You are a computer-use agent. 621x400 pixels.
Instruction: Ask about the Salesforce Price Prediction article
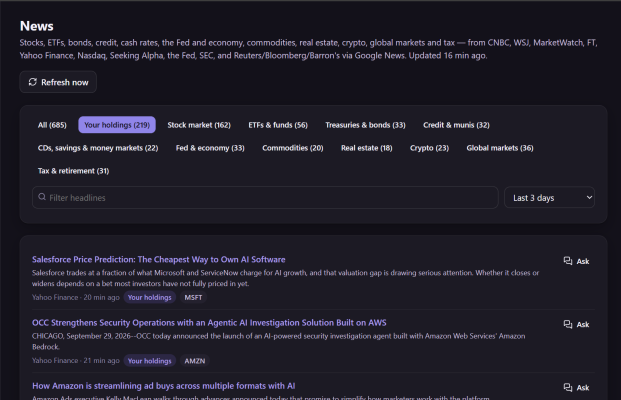click(x=576, y=261)
